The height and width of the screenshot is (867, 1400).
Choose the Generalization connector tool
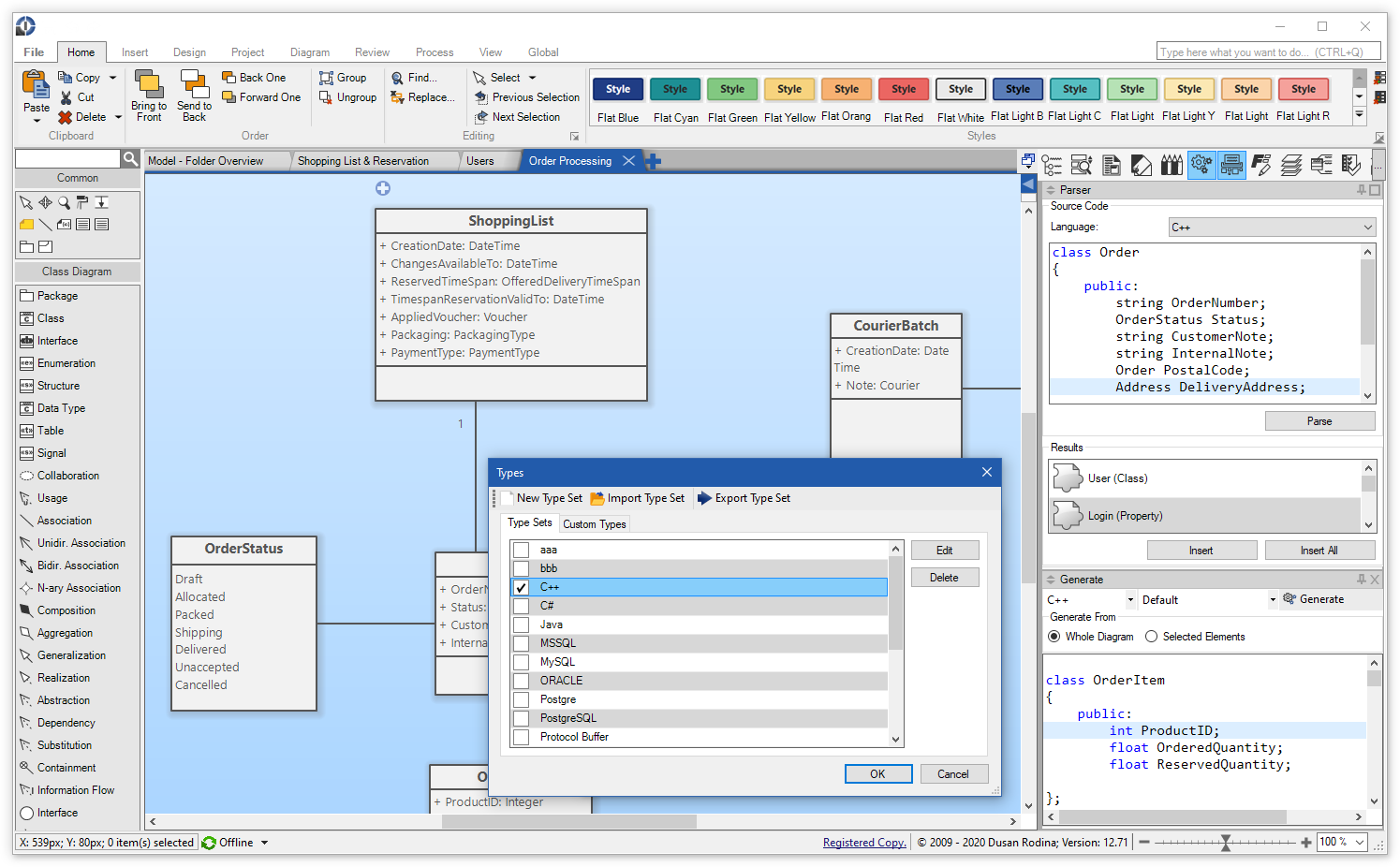point(70,655)
